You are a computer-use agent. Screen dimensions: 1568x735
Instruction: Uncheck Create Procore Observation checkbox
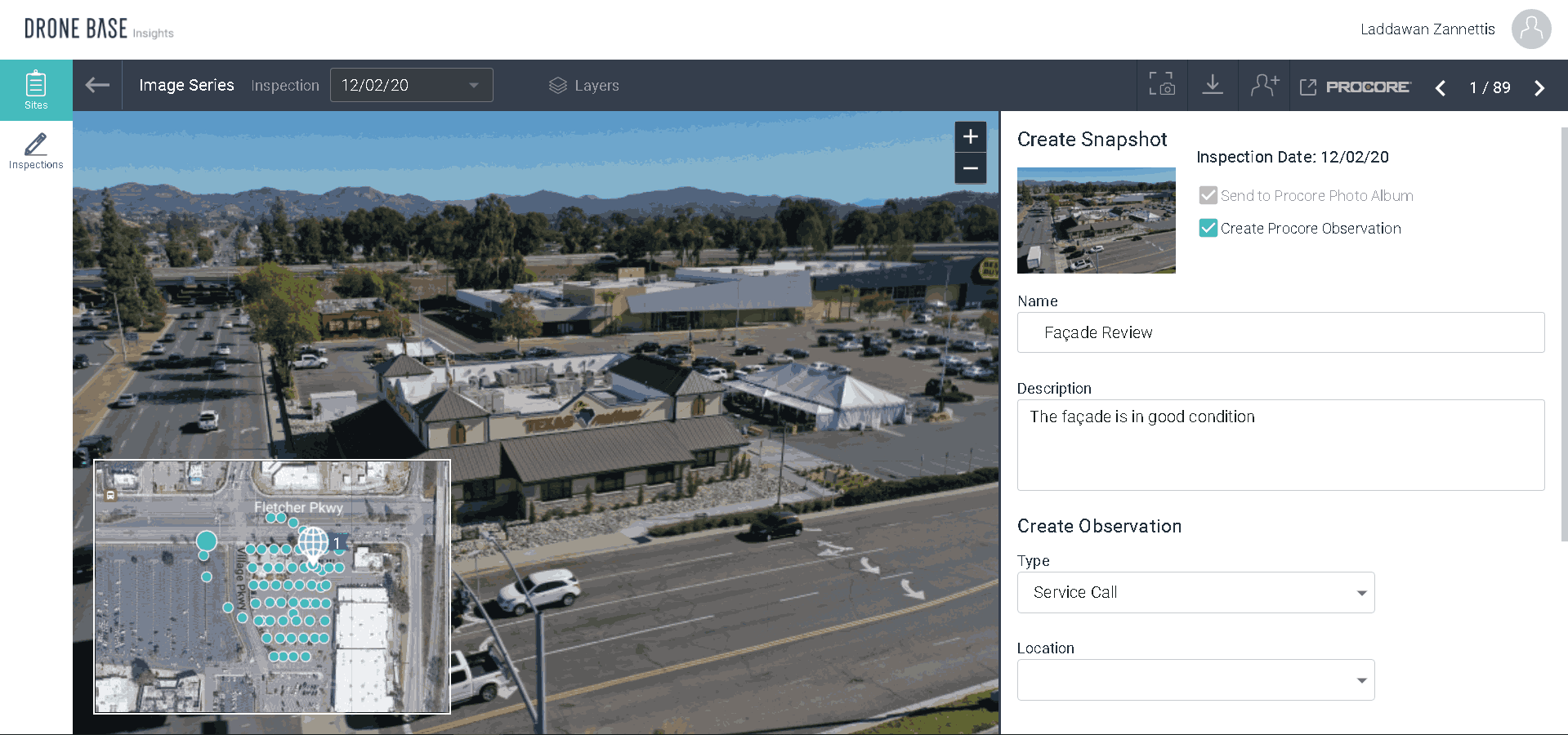[x=1208, y=228]
